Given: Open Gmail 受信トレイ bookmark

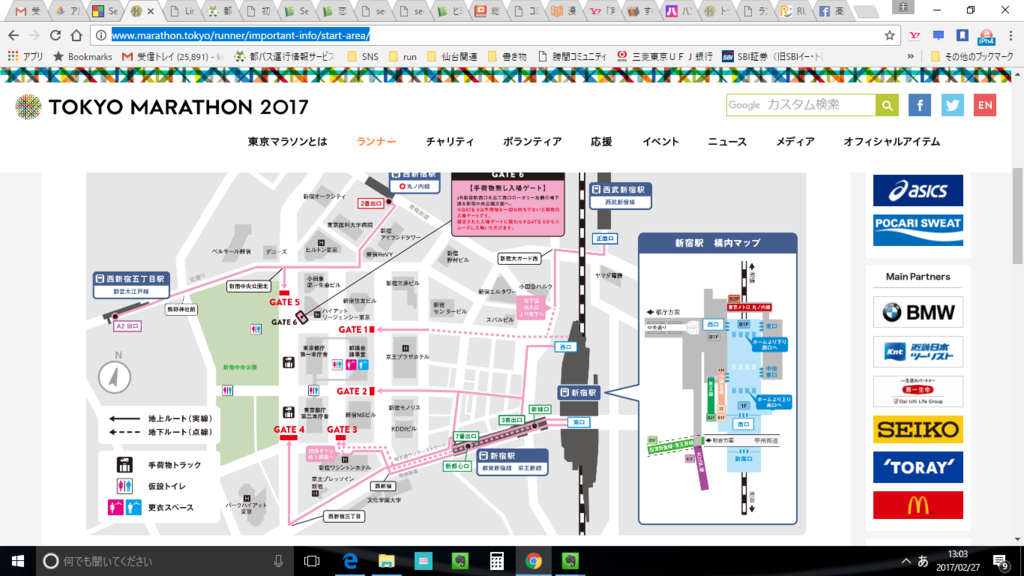Looking at the screenshot, I should [173, 57].
